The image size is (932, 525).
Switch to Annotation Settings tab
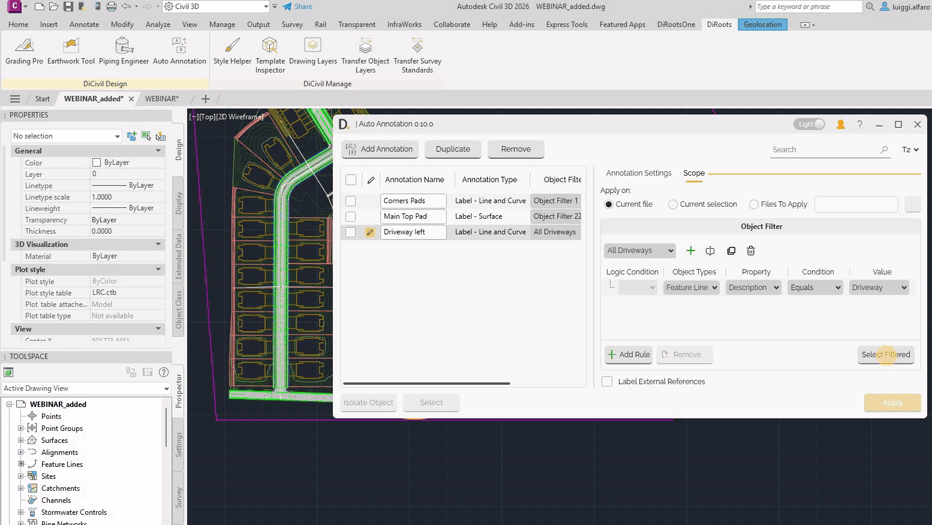[638, 173]
